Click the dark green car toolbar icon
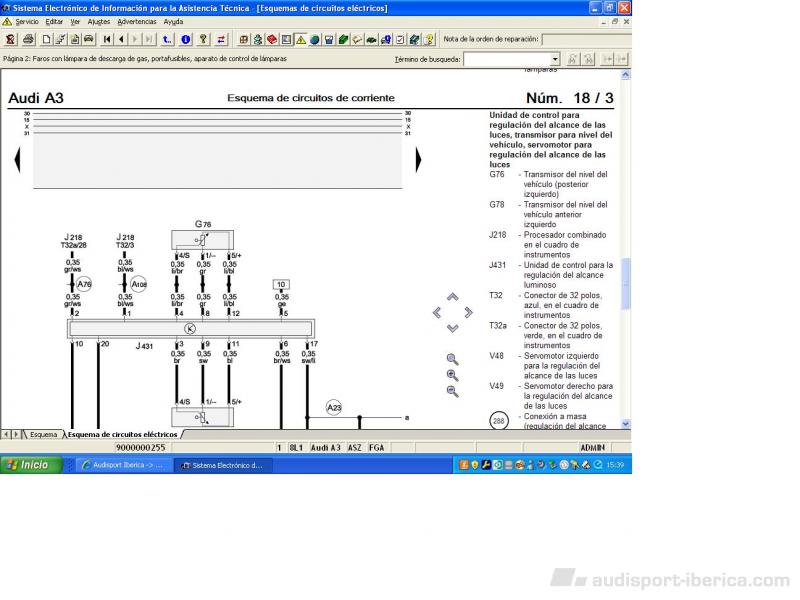Viewport: 800px width, 600px height. (372, 39)
